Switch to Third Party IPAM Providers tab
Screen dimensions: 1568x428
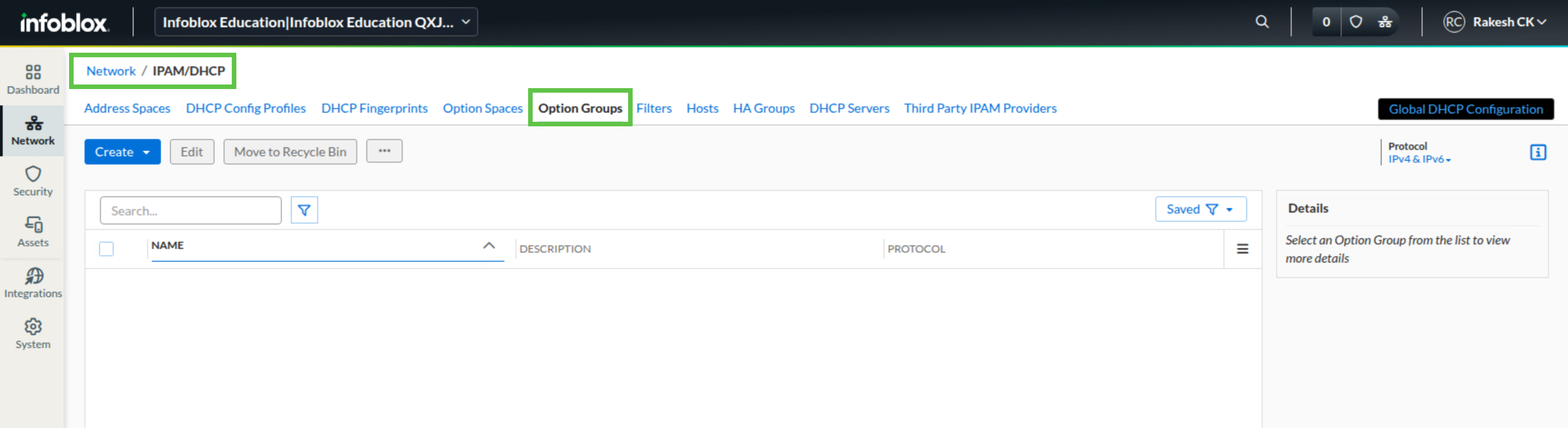(x=980, y=109)
